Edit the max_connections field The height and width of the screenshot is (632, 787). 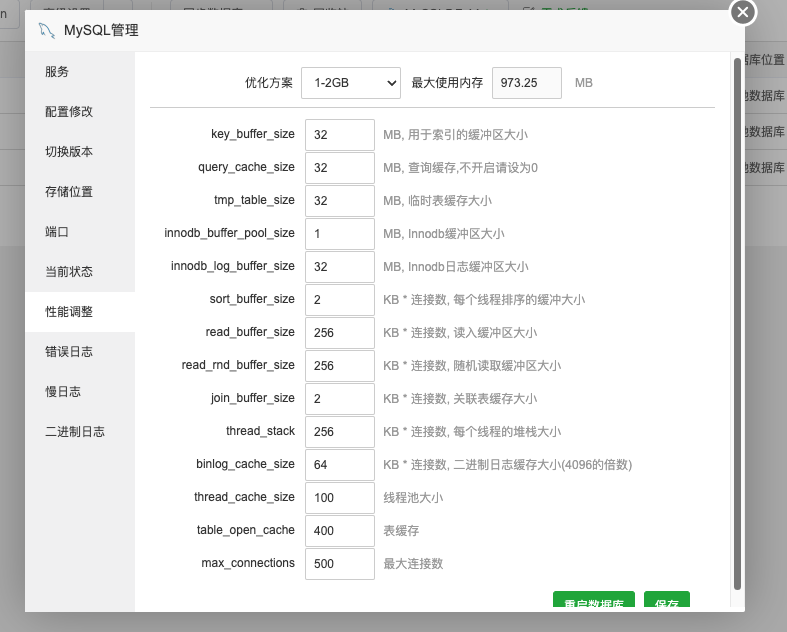coord(340,564)
